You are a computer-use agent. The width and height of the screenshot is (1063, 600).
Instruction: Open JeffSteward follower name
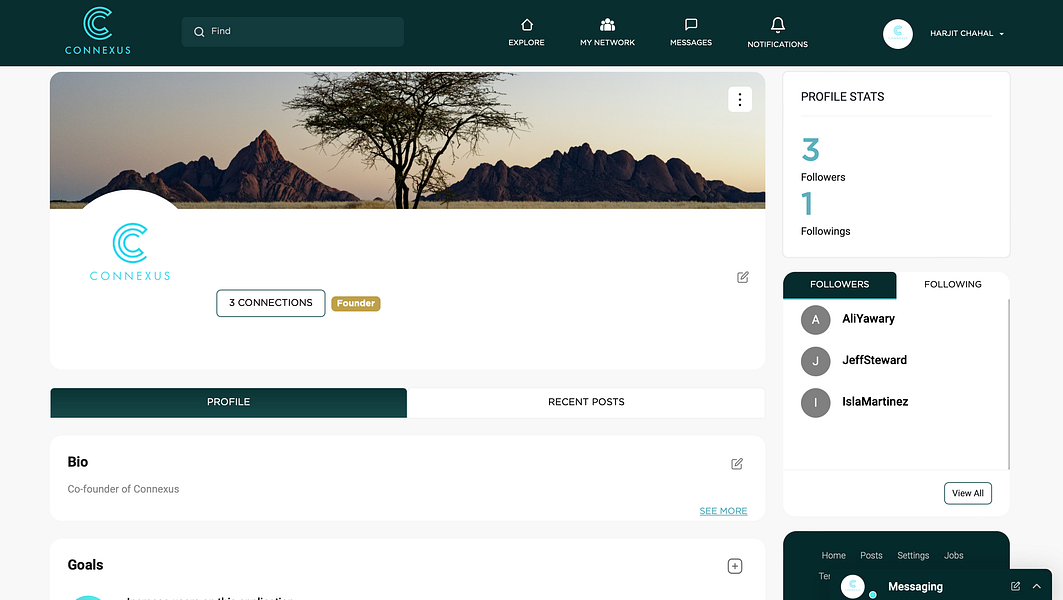click(x=875, y=360)
